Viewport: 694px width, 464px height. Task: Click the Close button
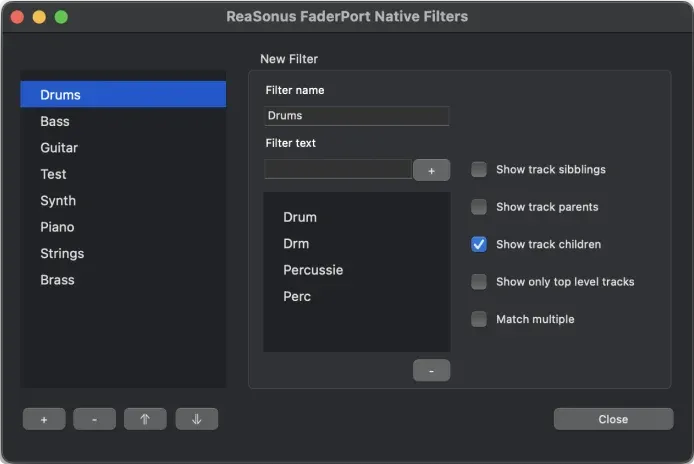(x=613, y=419)
